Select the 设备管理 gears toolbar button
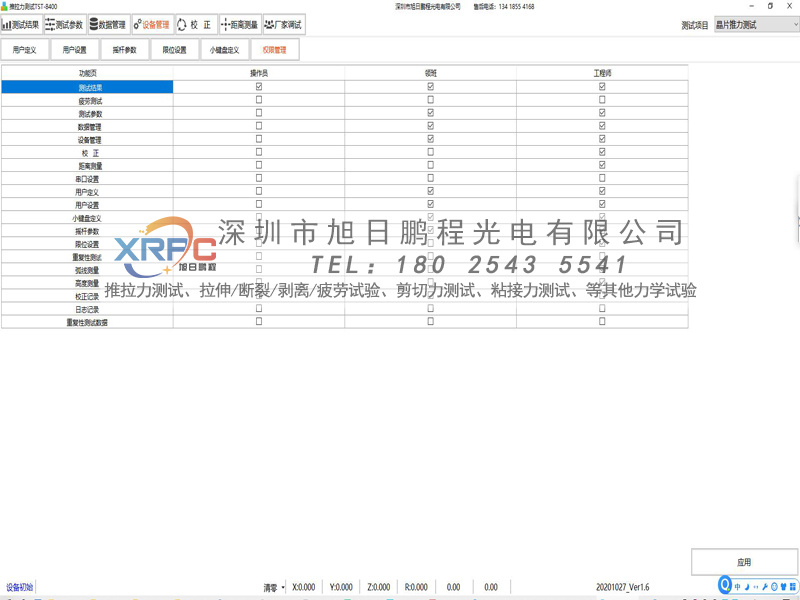Image resolution: width=800 pixels, height=600 pixels. [153, 24]
